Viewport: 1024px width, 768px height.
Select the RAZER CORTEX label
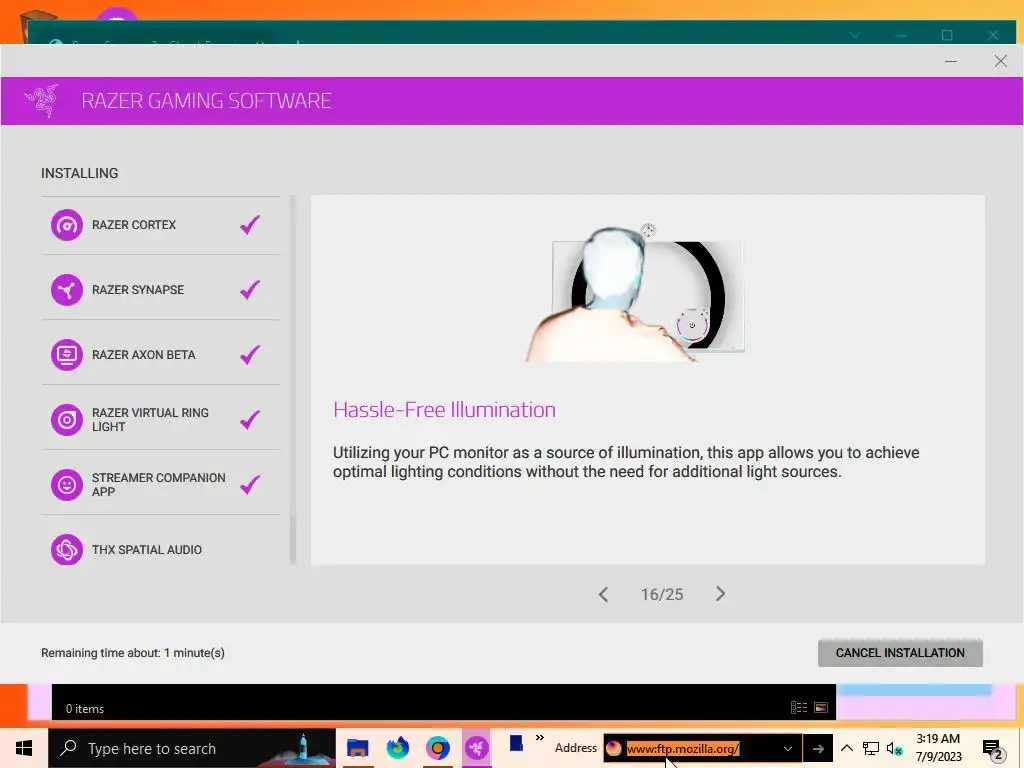coord(134,225)
